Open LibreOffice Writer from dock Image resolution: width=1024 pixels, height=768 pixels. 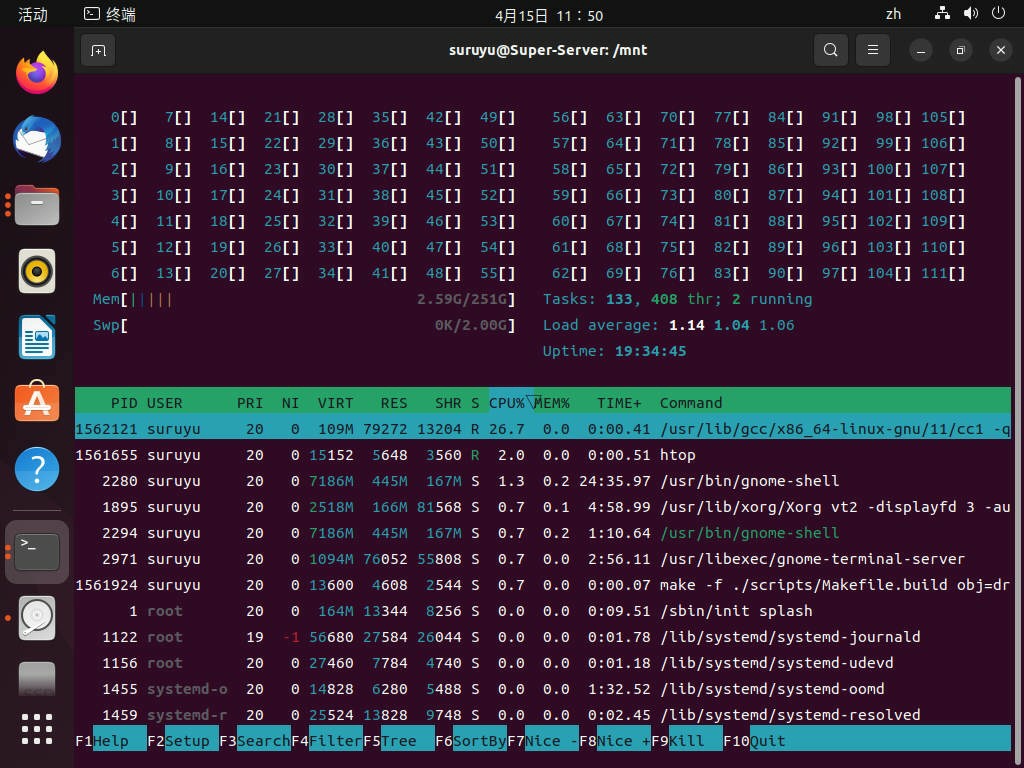[37, 337]
